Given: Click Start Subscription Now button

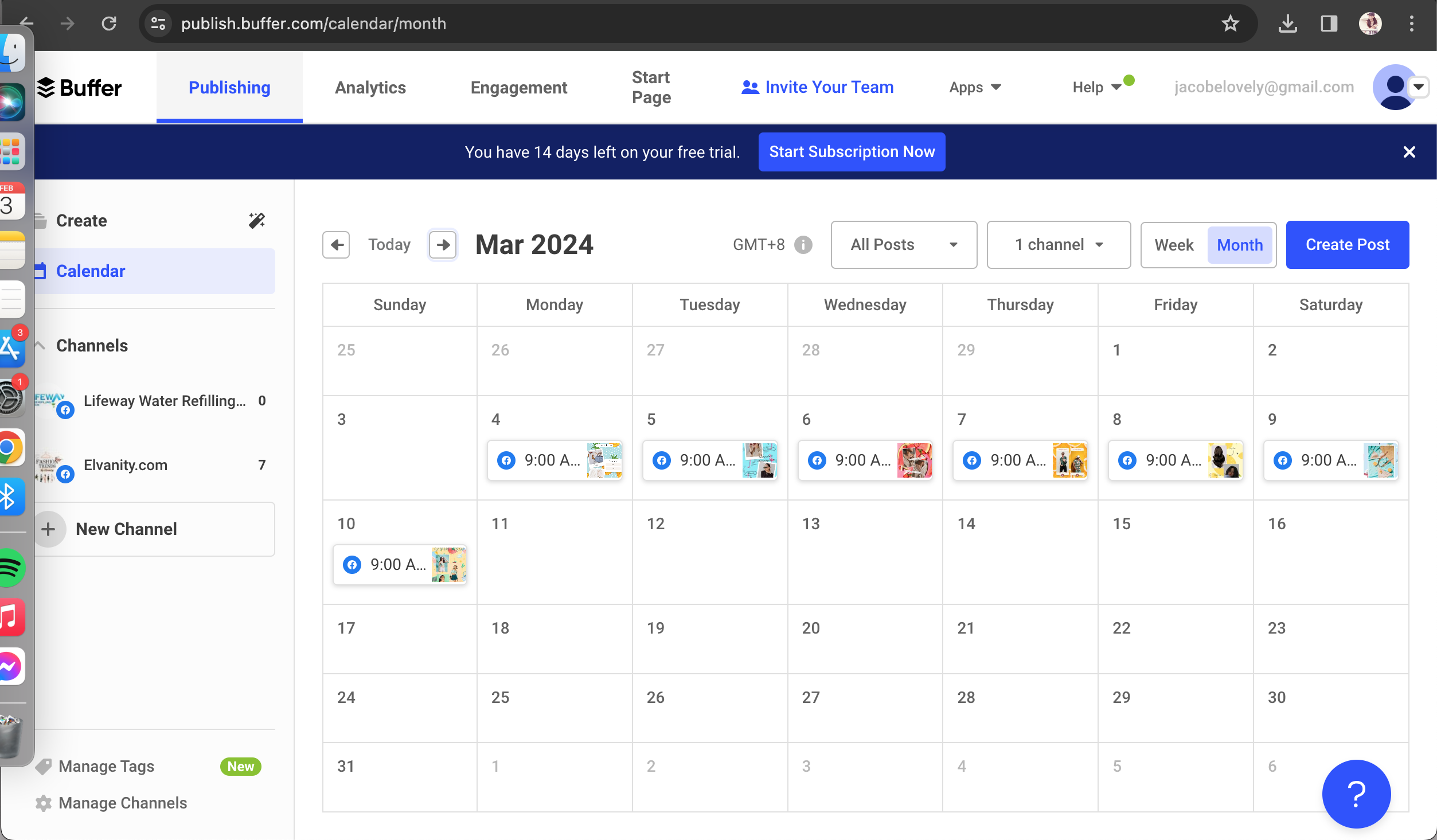Looking at the screenshot, I should (x=852, y=152).
